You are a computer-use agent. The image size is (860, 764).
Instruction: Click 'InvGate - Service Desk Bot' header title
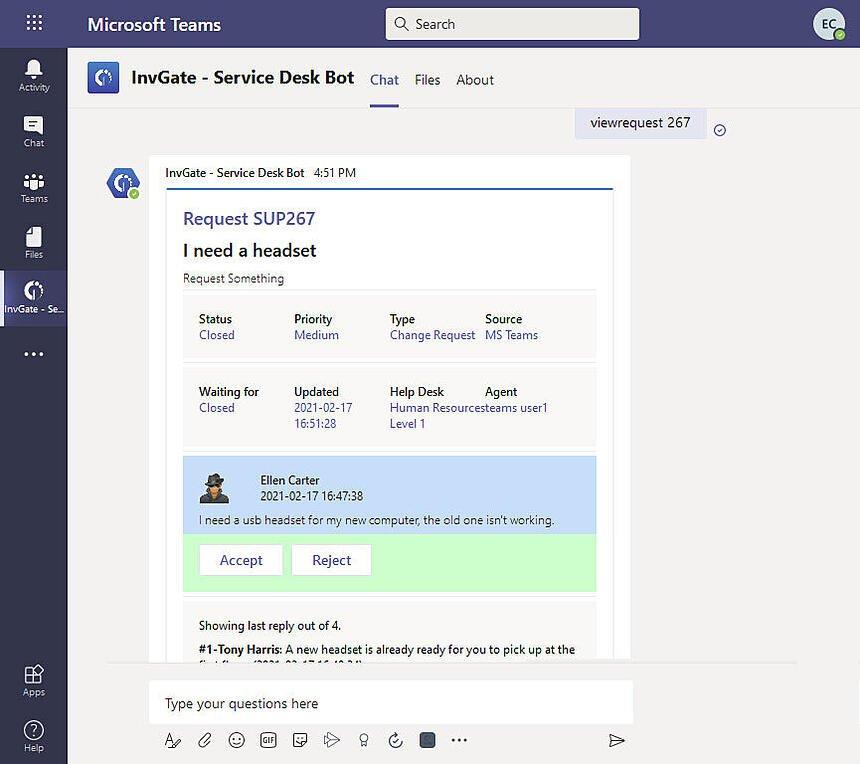tap(242, 77)
